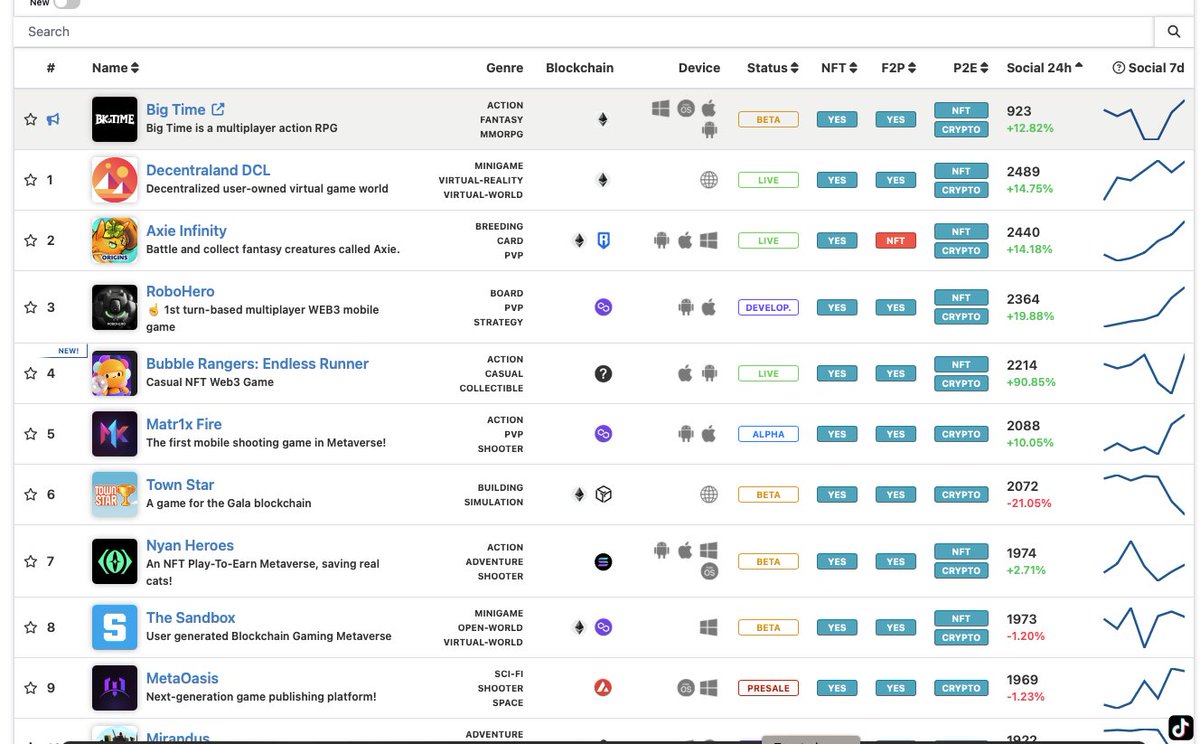Click Town Star logo thumbnail
This screenshot has height=744, width=1200.
coord(115,494)
